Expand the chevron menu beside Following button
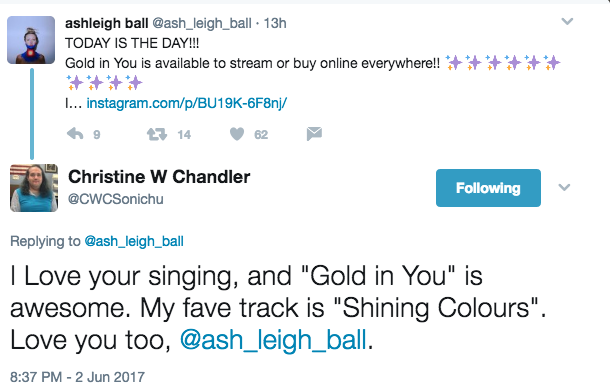Viewport: 610px width, 388px height. point(564,188)
